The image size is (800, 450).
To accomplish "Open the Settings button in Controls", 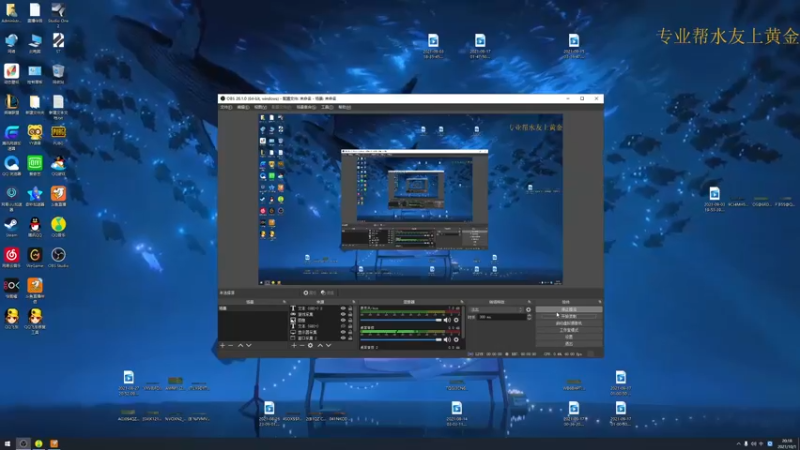I will 568,337.
